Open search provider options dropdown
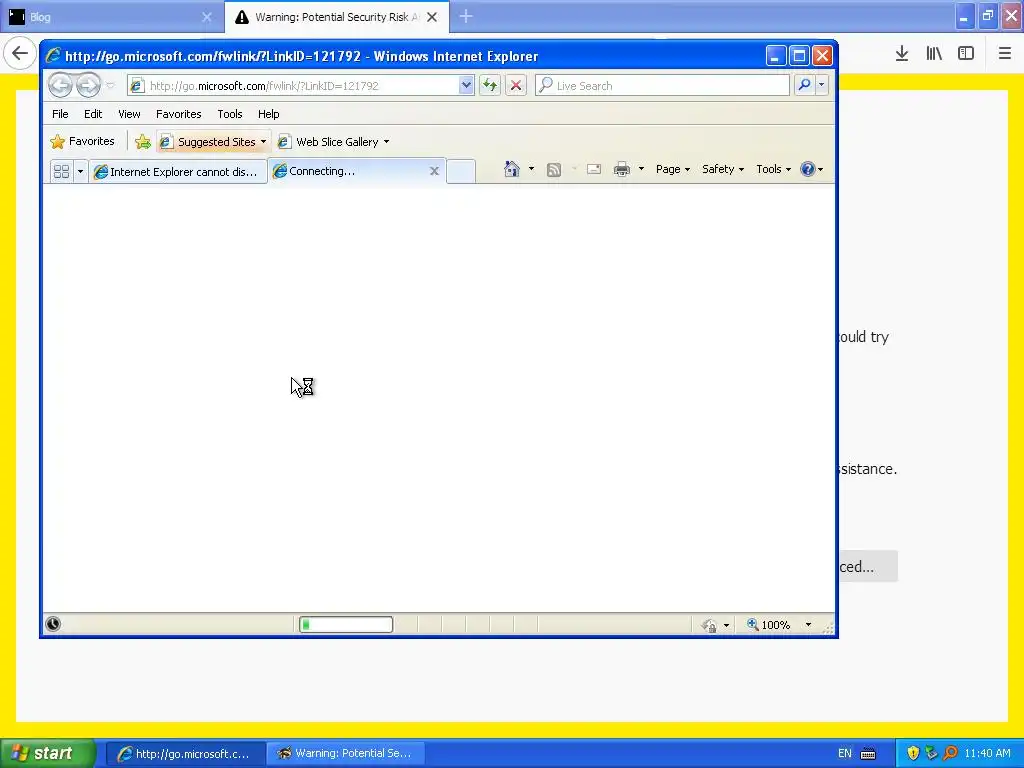 822,85
